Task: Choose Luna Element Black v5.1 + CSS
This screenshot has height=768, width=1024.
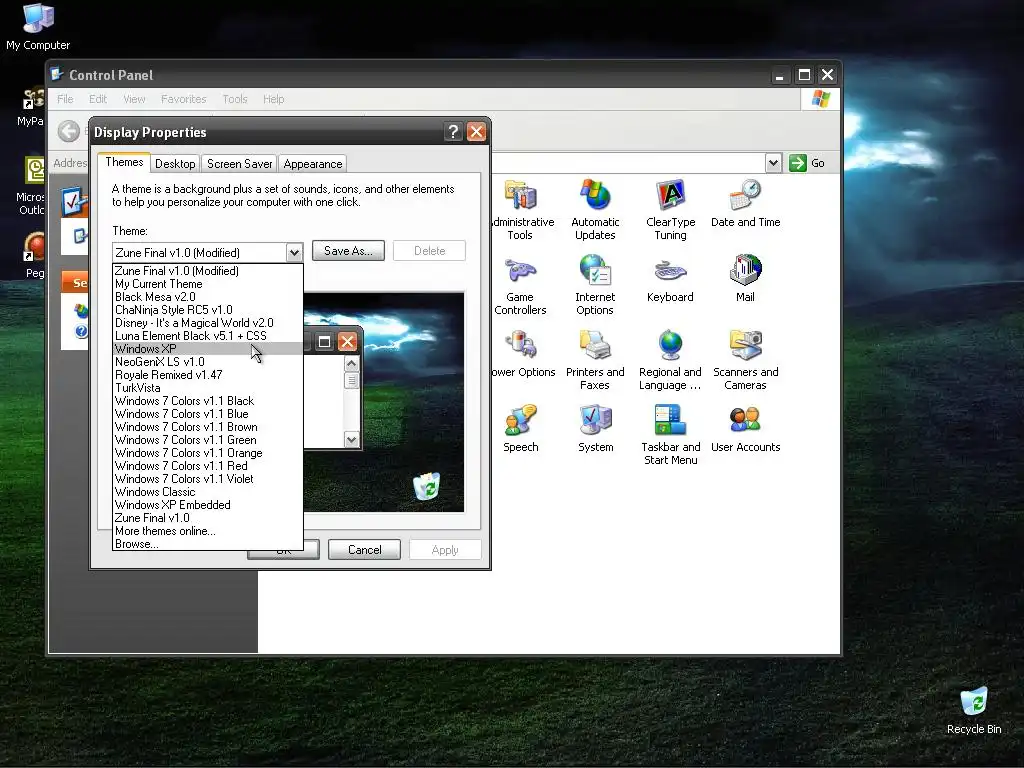Action: point(208,336)
